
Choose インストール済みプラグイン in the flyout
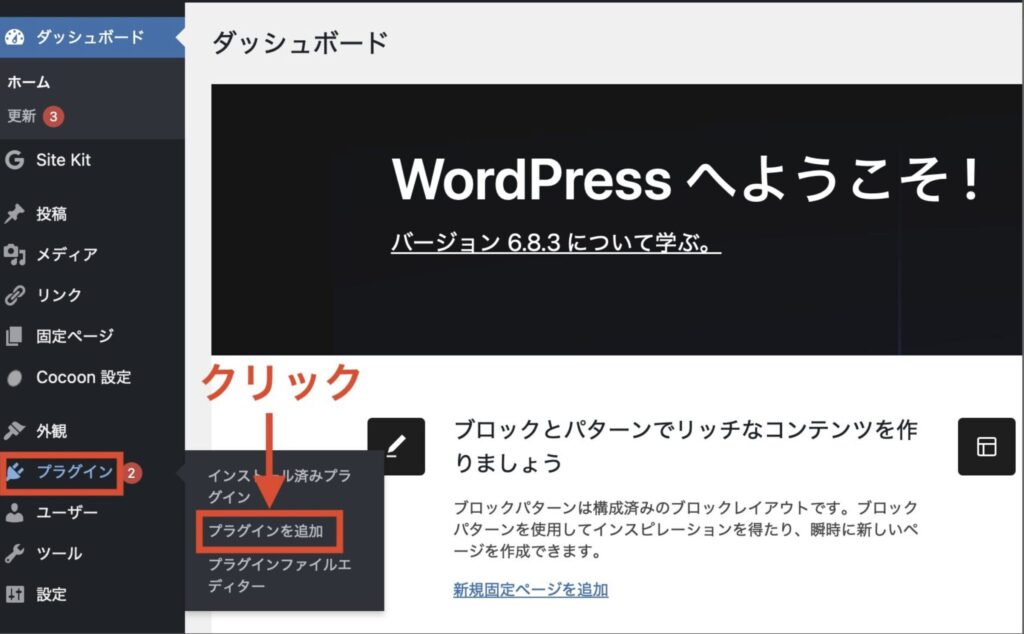click(x=278, y=485)
